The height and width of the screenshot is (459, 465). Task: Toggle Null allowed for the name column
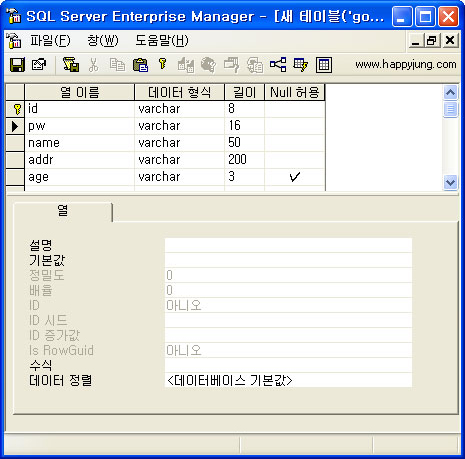[x=295, y=143]
